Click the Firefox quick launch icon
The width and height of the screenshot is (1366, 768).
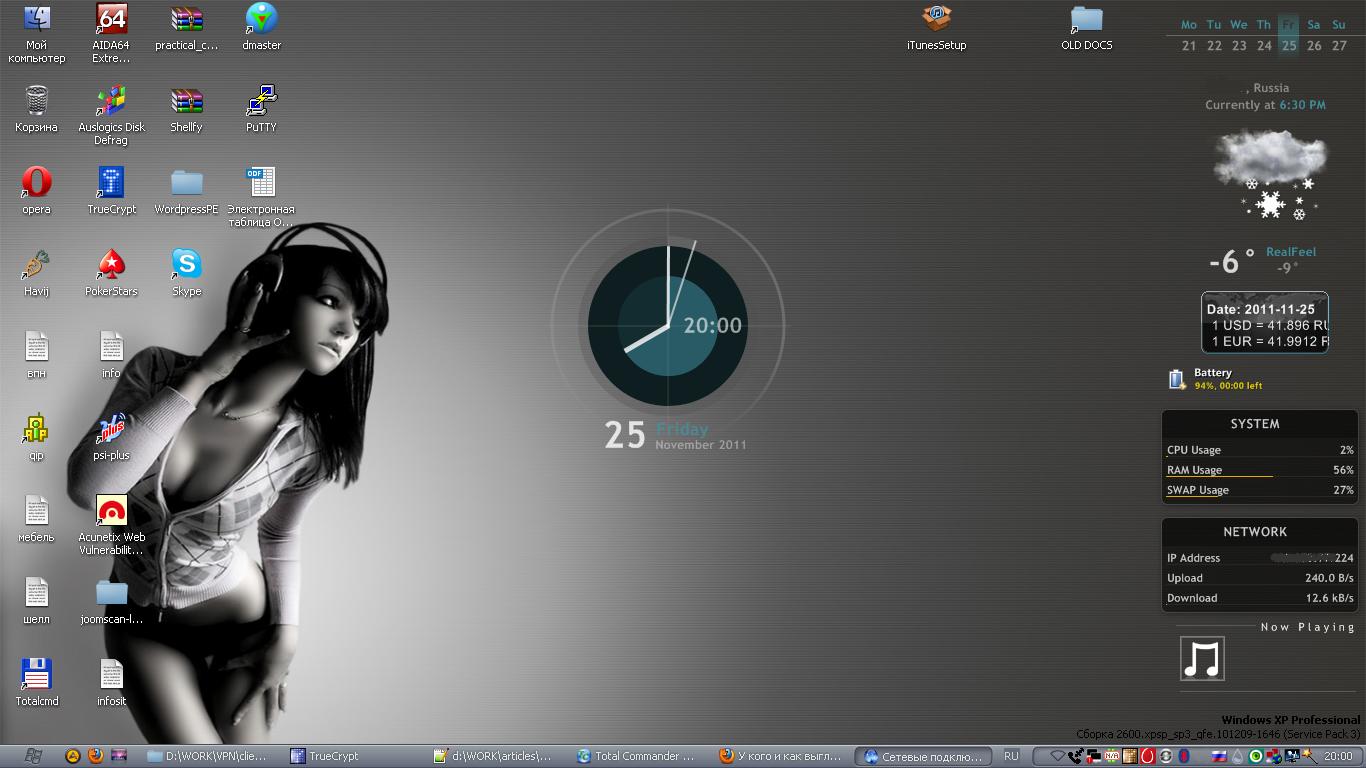pyautogui.click(x=96, y=756)
